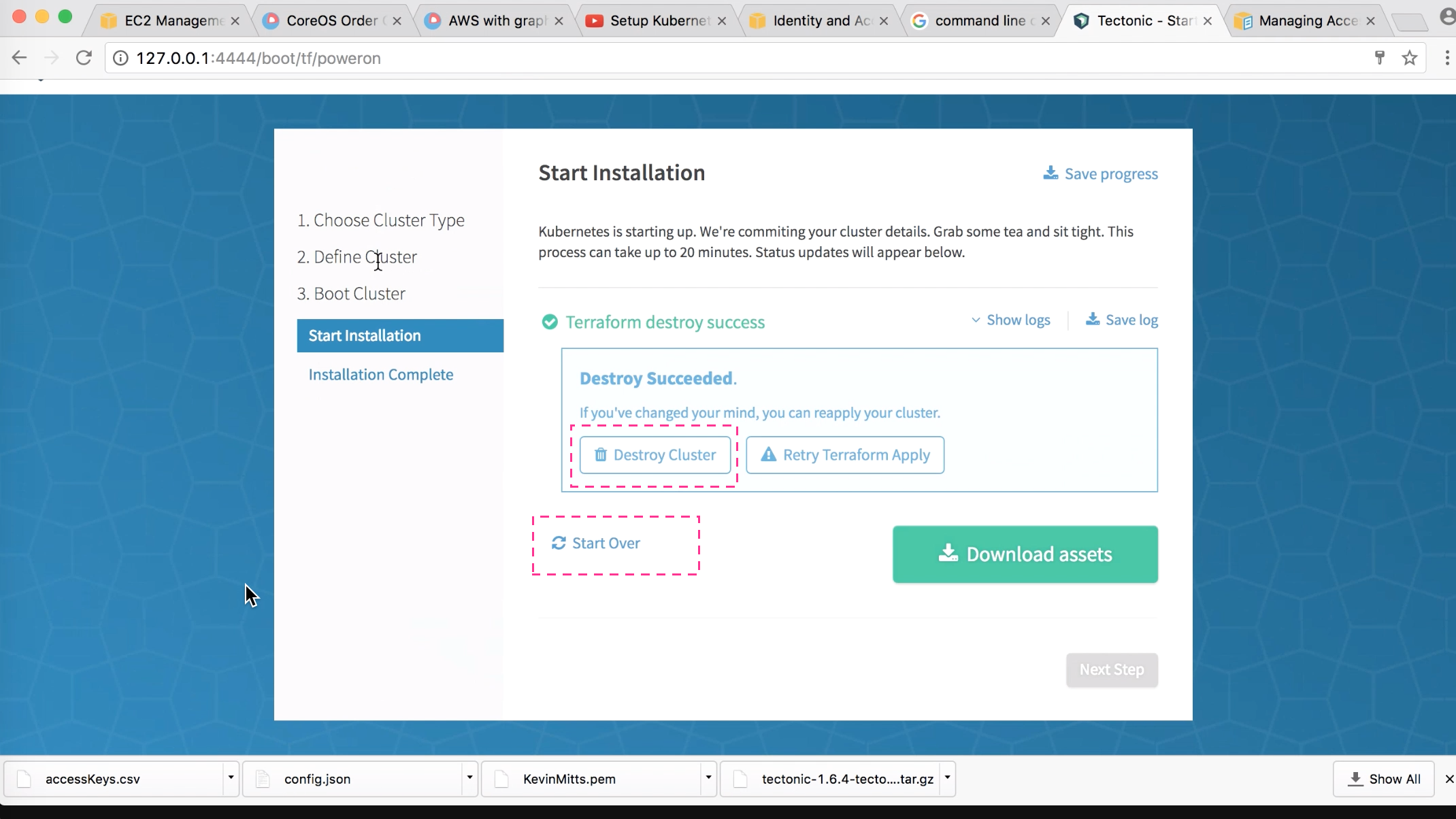Click the extension icon in the toolbar
Image resolution: width=1456 pixels, height=819 pixels.
click(x=1379, y=58)
